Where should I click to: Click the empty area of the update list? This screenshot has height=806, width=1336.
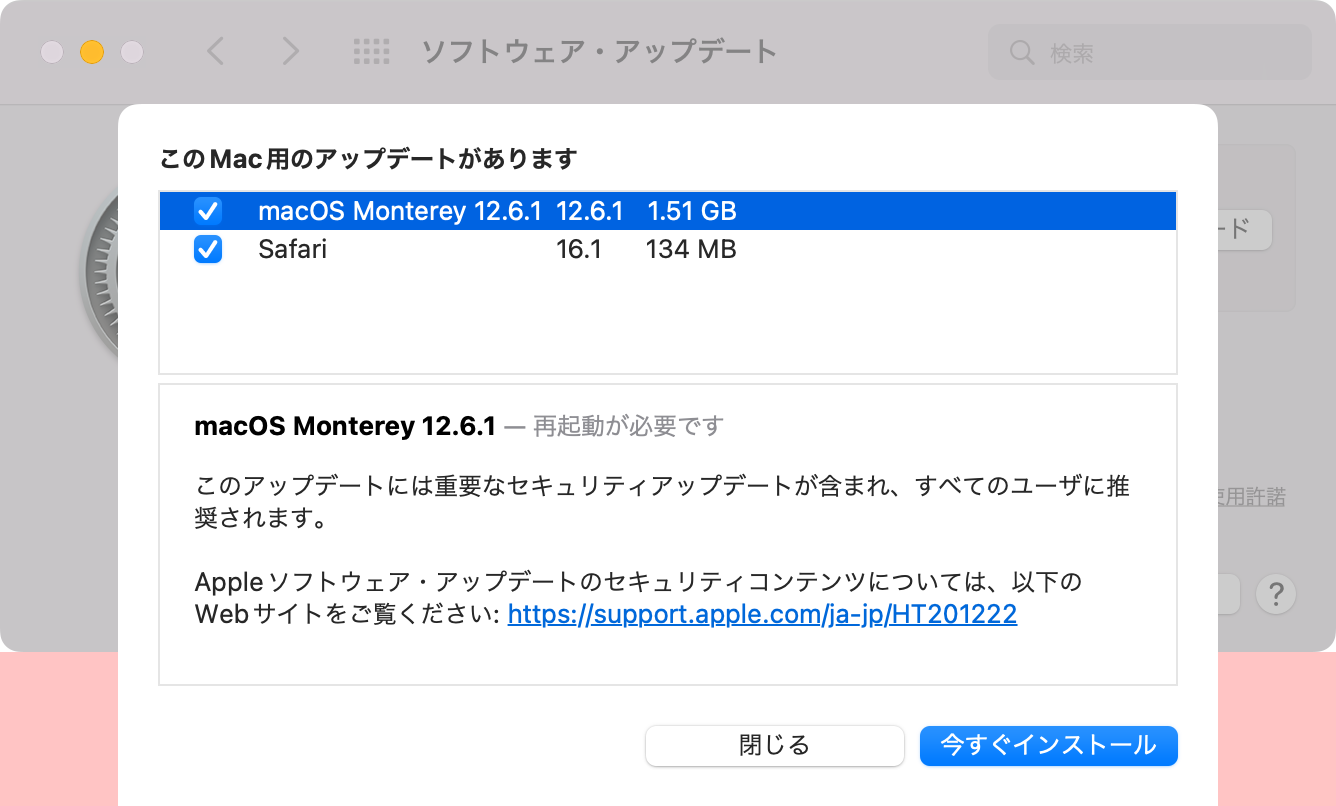(668, 320)
